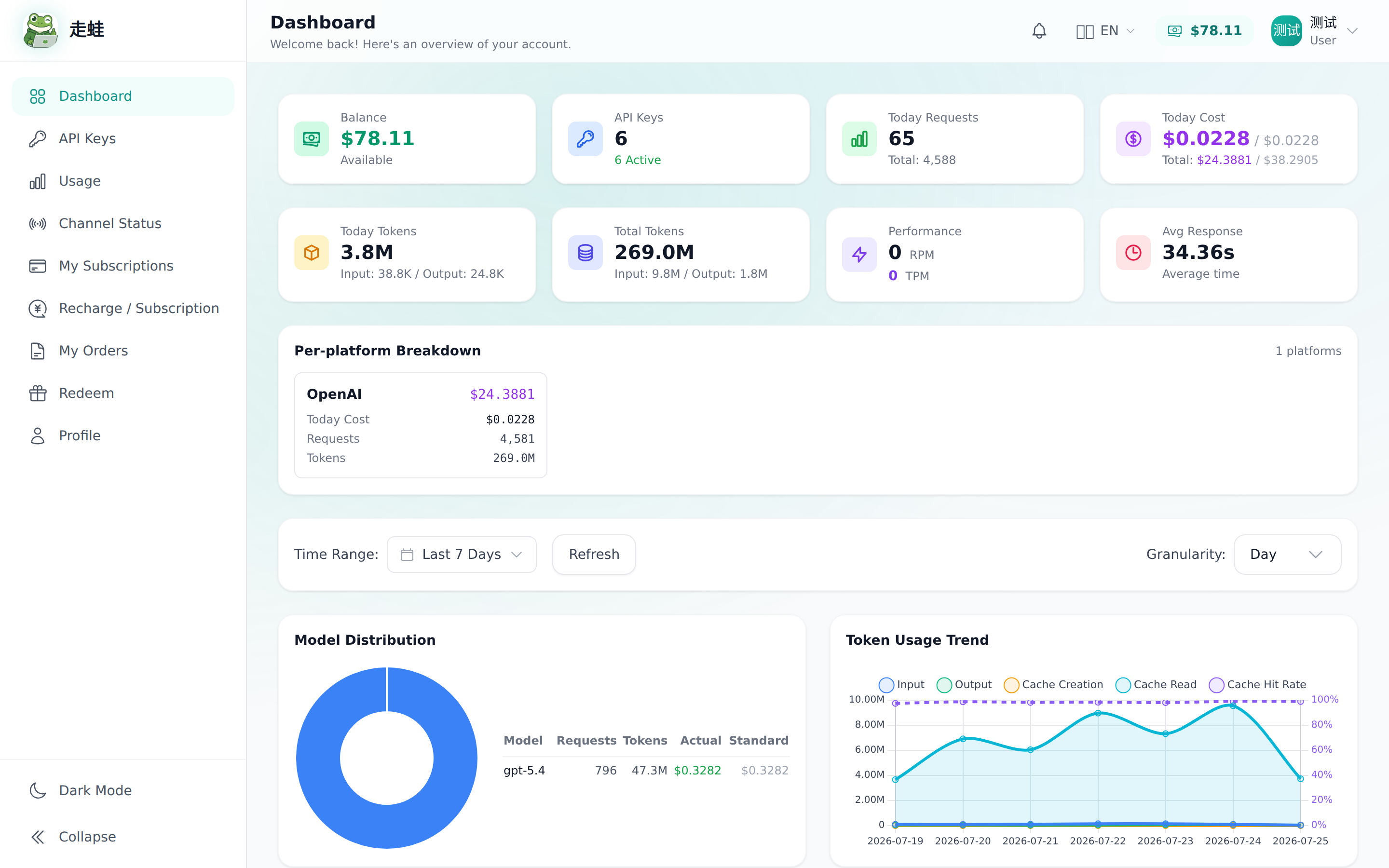Viewport: 1389px width, 868px height.
Task: Click the frog logo in sidebar header
Action: coord(40,30)
